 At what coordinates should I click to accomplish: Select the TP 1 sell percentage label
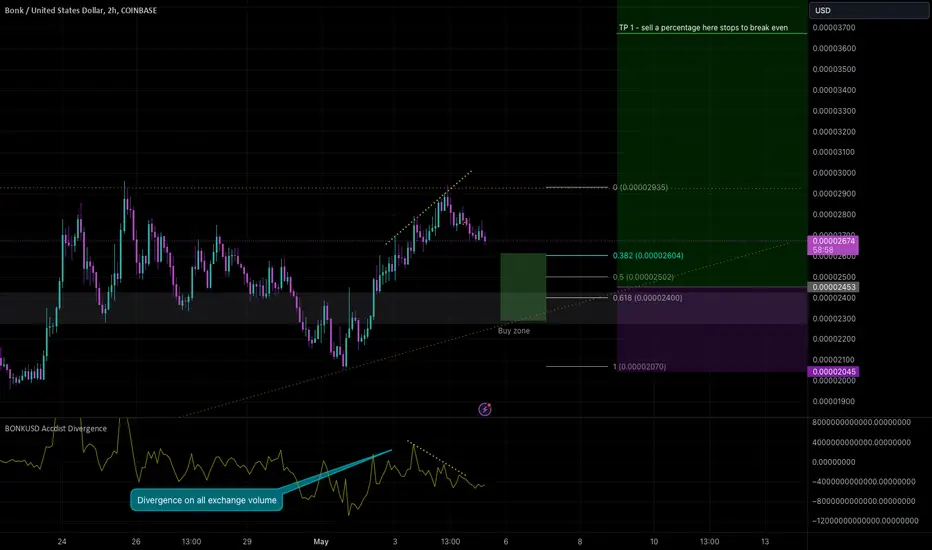703,27
